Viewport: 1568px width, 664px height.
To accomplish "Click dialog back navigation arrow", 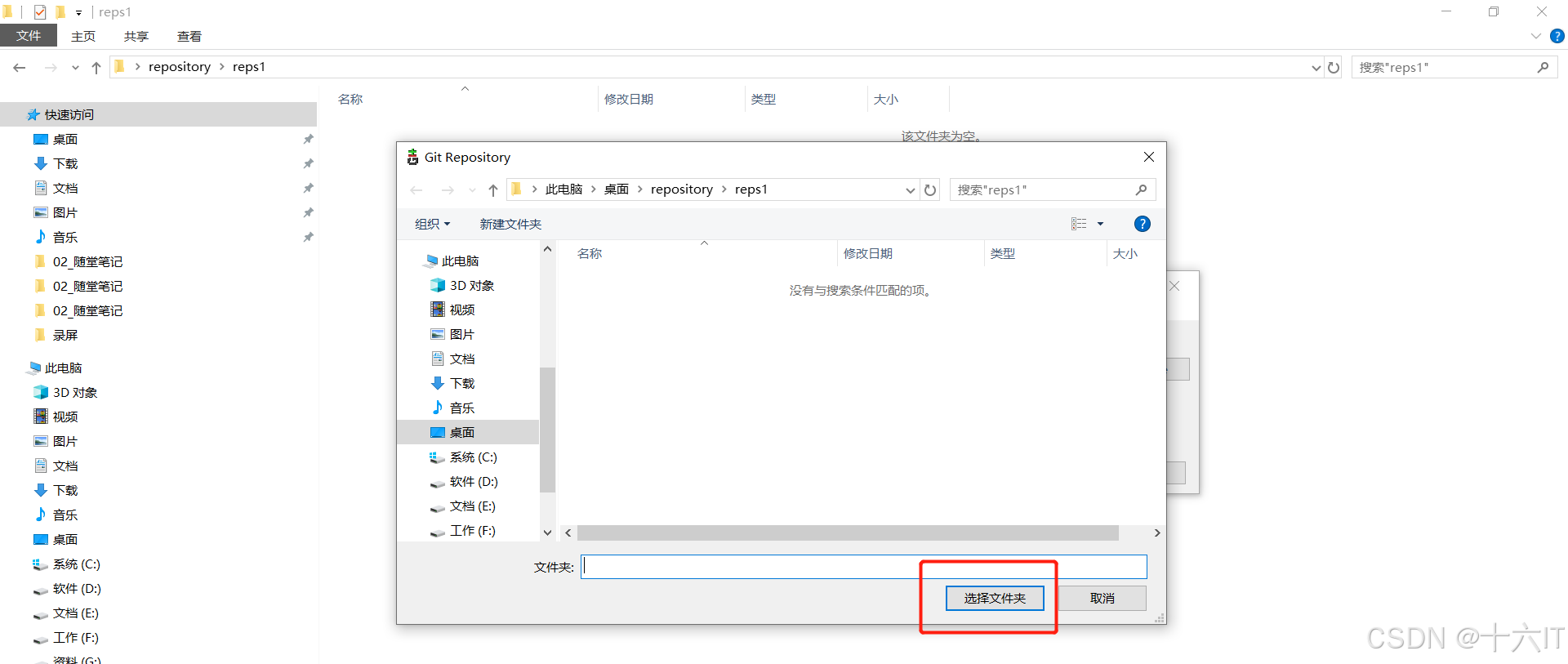I will click(x=416, y=189).
